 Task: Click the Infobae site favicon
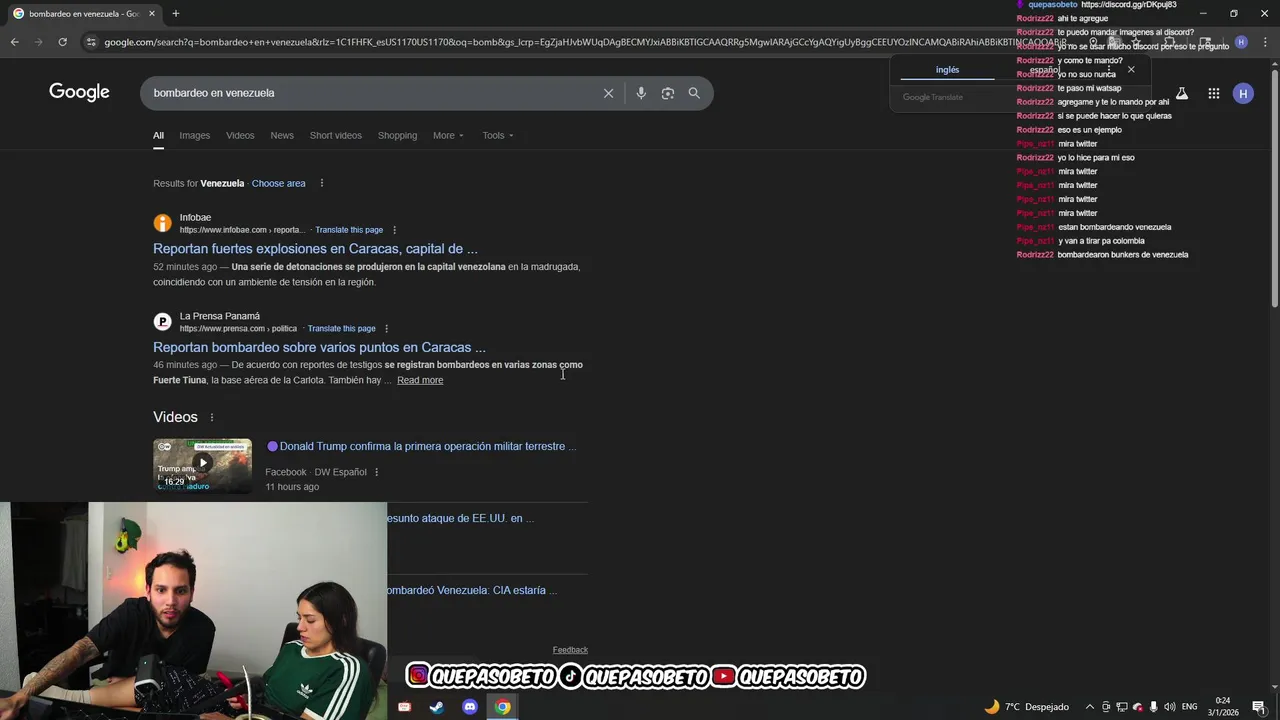(x=162, y=223)
